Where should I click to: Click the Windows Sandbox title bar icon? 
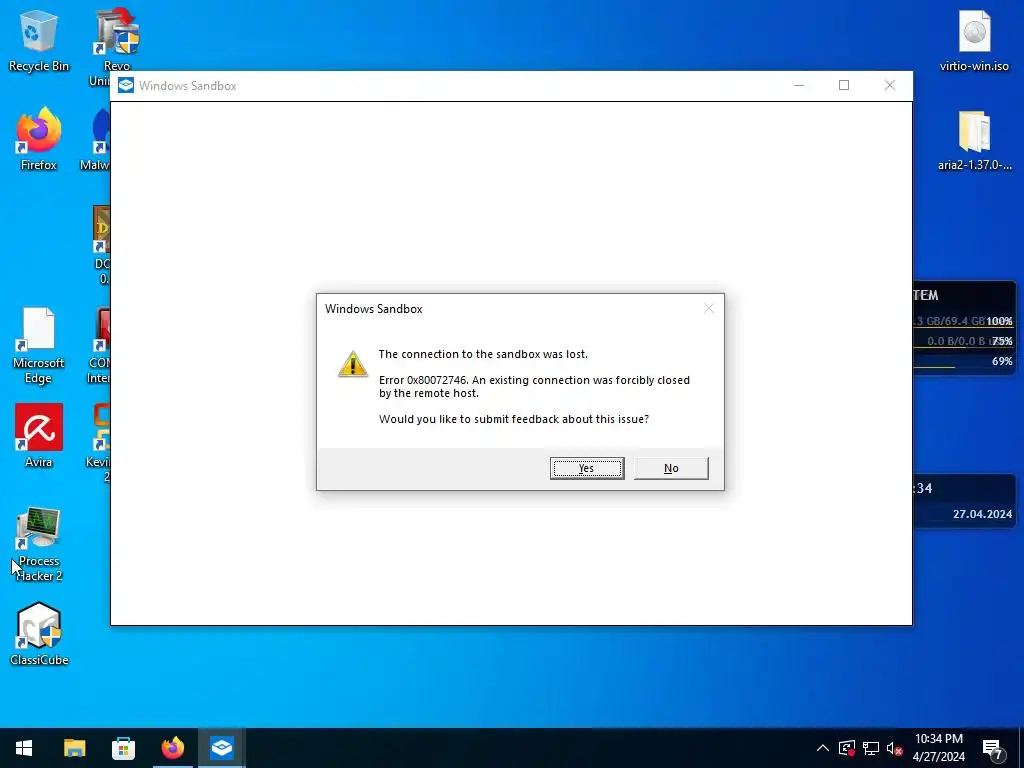click(x=126, y=86)
